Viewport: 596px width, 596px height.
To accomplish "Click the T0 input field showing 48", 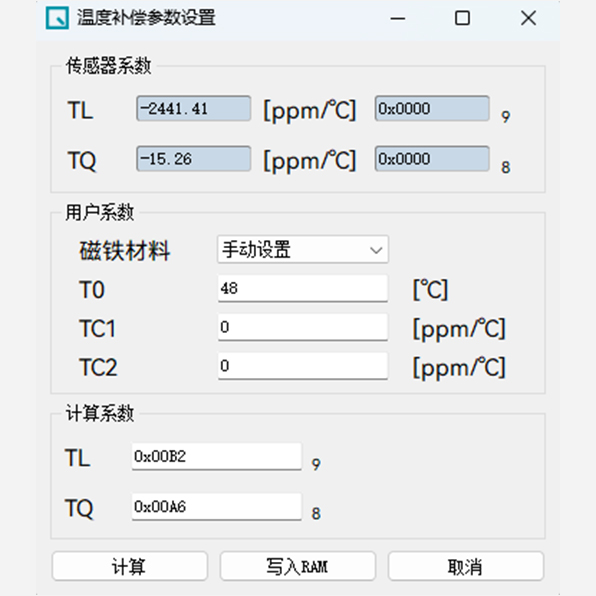I will point(303,288).
